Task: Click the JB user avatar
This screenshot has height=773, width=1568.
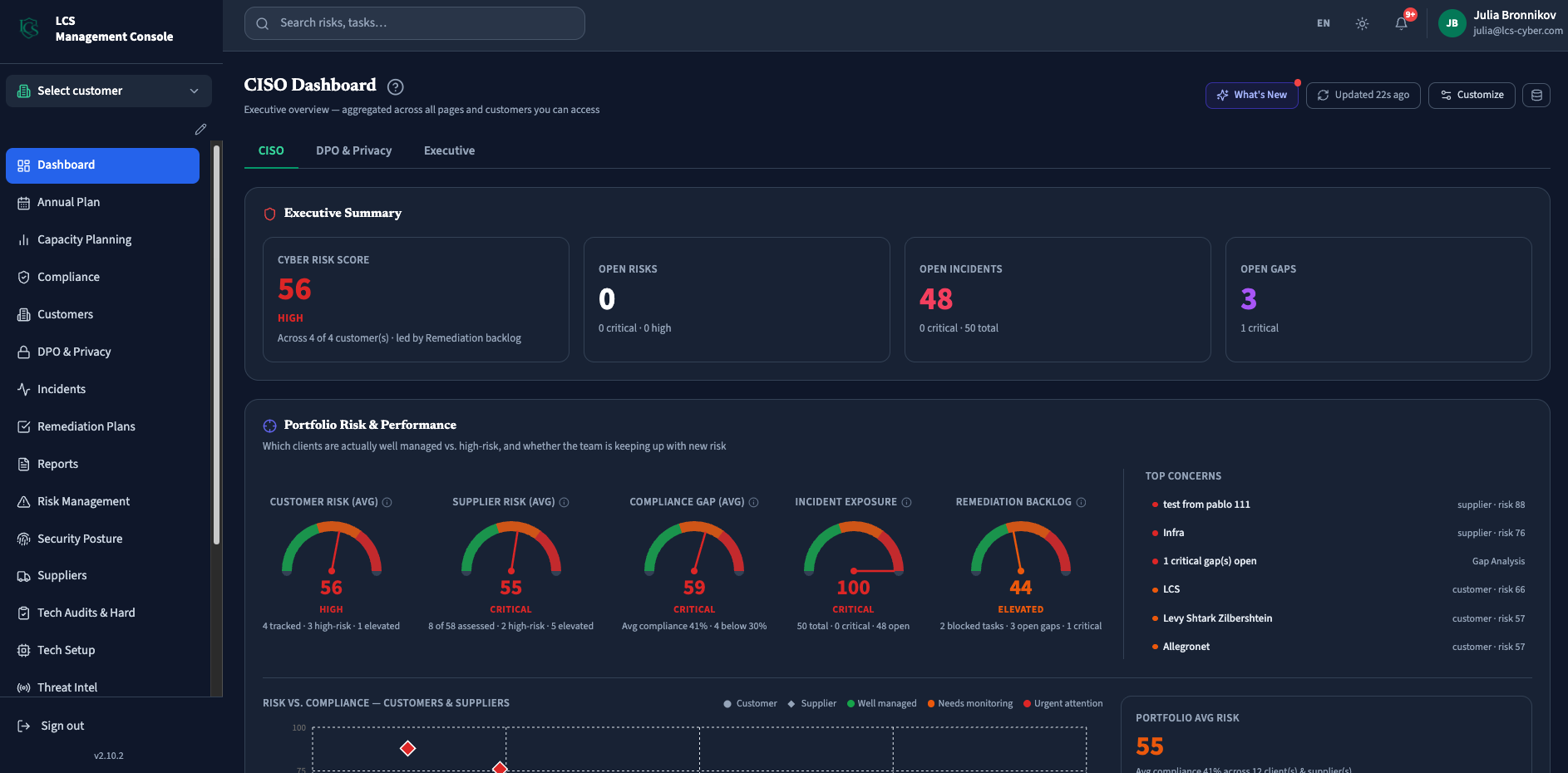Action: [1452, 23]
